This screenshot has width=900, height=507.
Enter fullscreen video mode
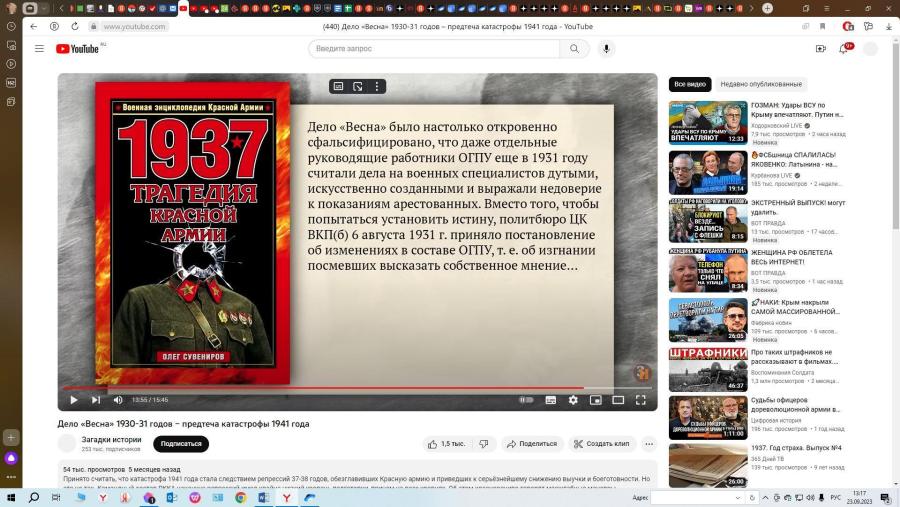(x=641, y=400)
